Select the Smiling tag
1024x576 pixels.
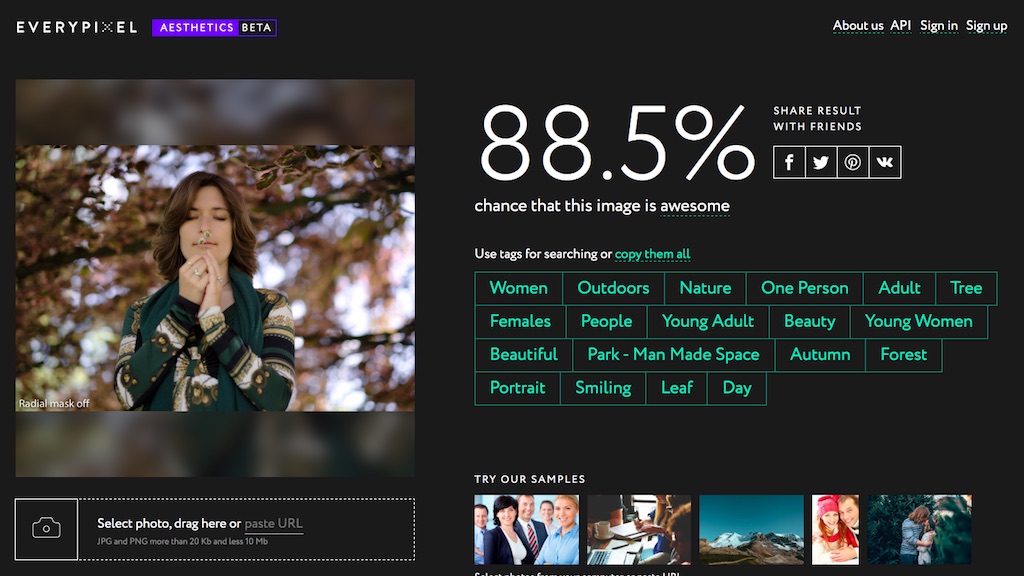tap(603, 388)
